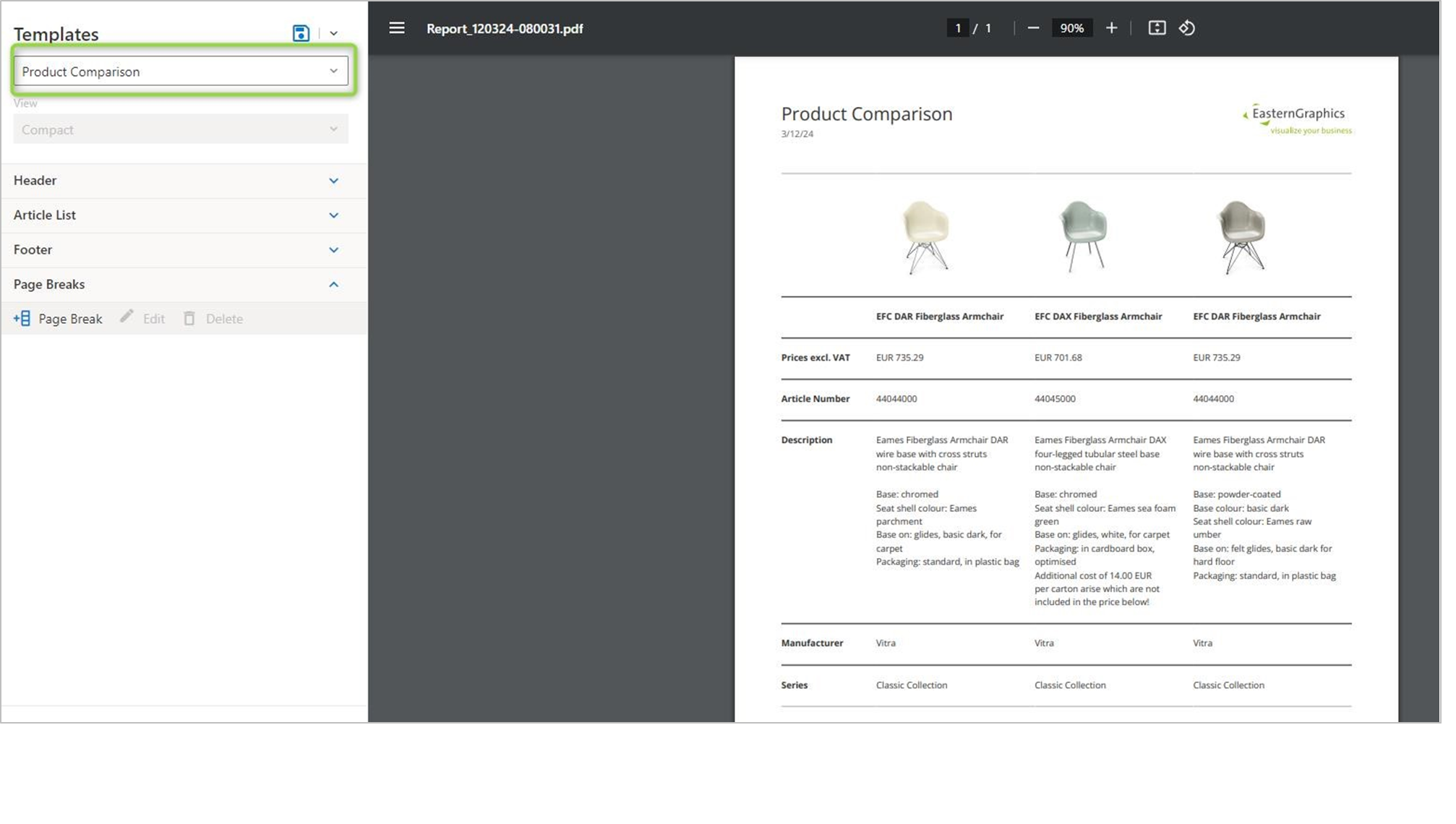
Task: Click the 90% zoom level field
Action: tap(1071, 28)
